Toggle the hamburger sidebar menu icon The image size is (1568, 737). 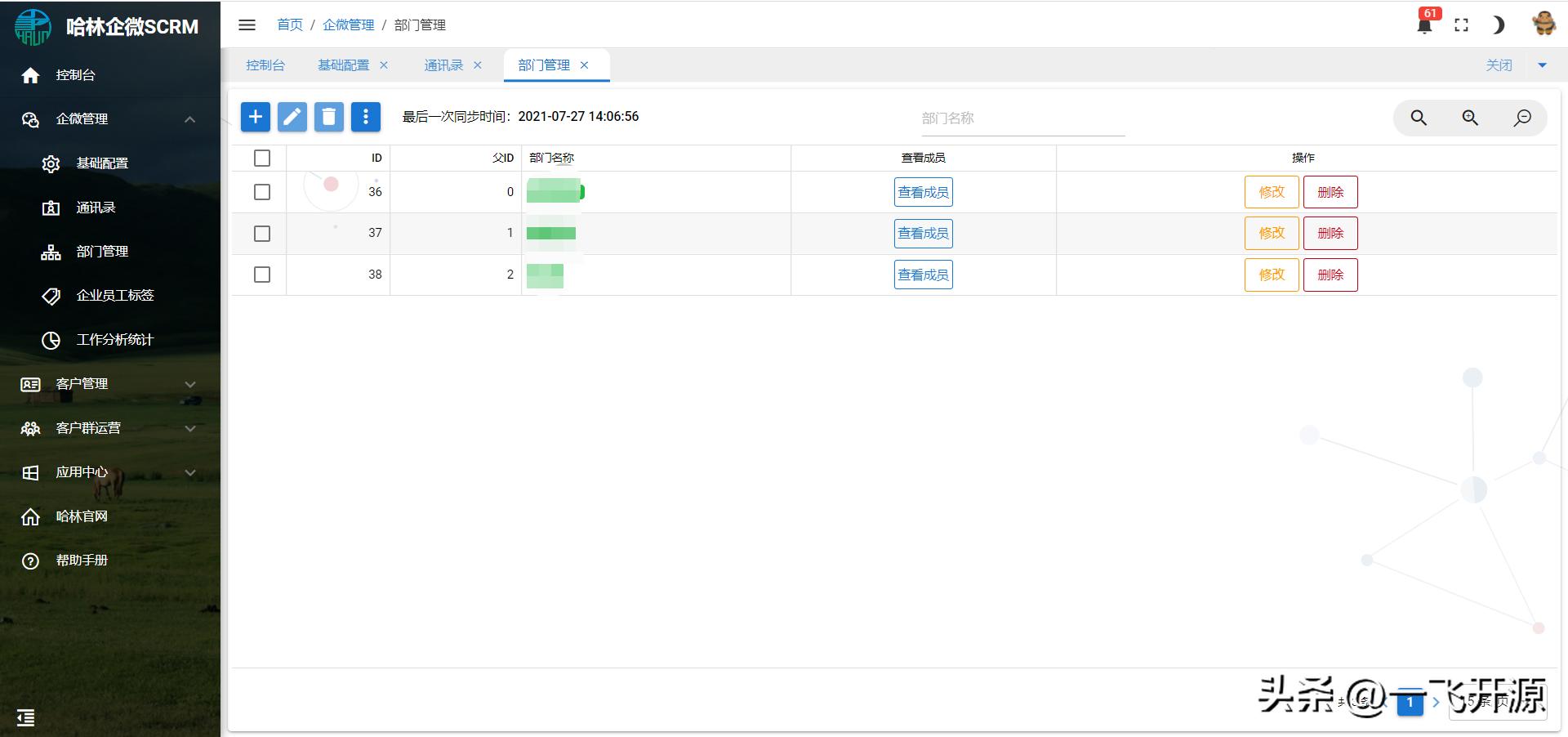pos(247,25)
